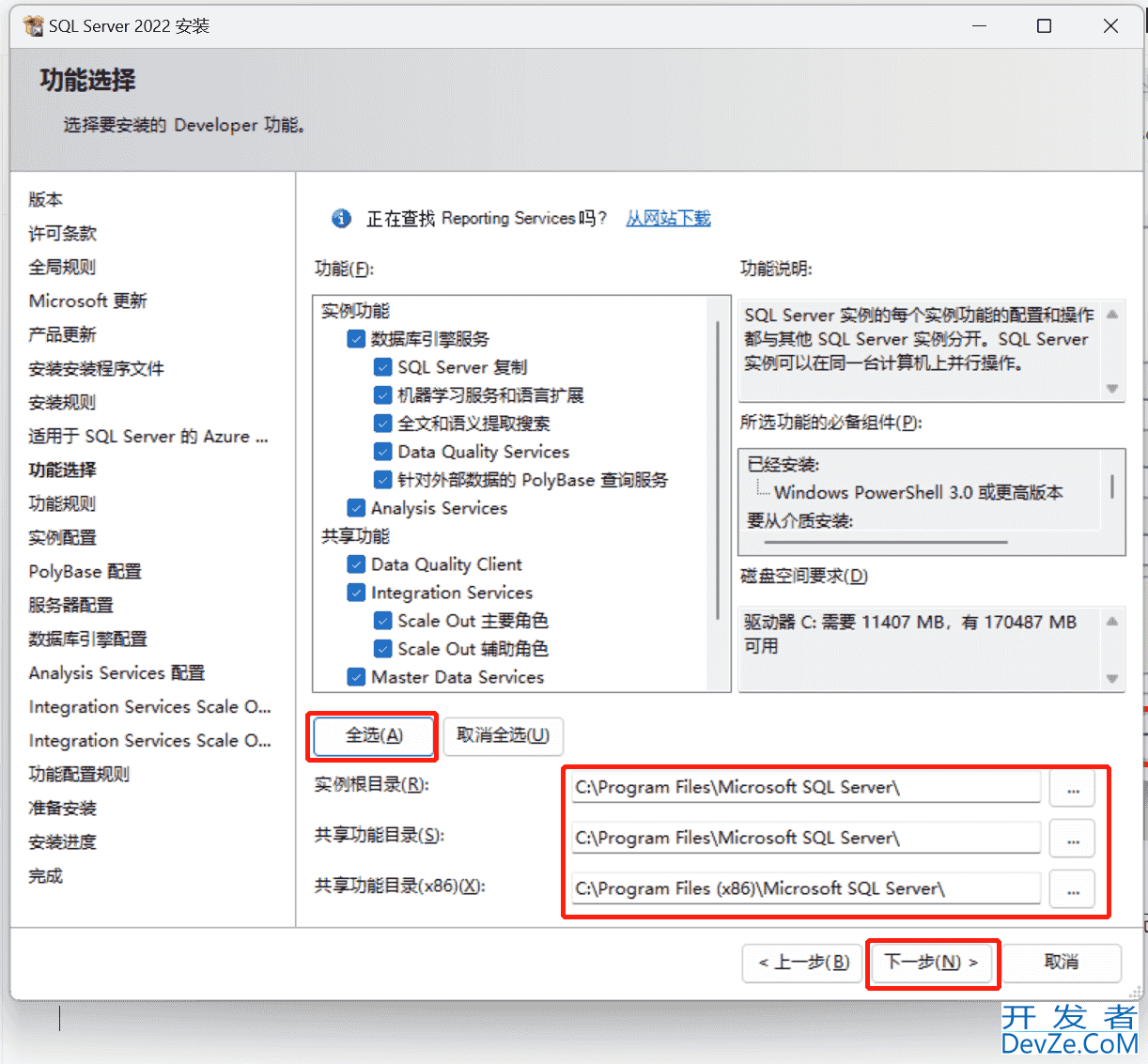The image size is (1148, 1064).
Task: Browse for 共享功能目录(S) with the ... button
Action: tap(1073, 838)
